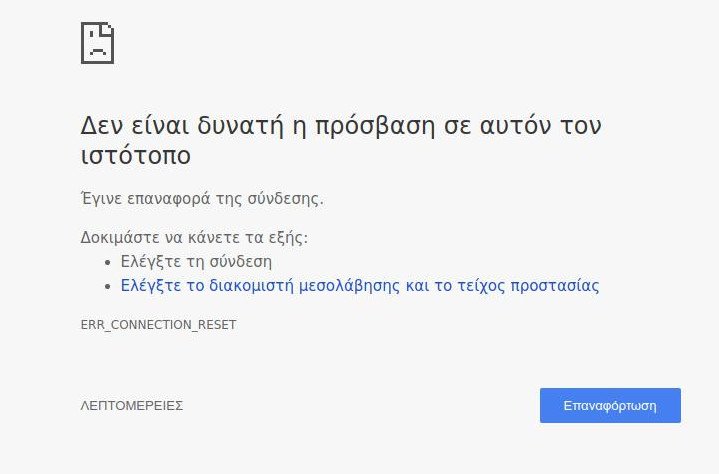Viewport: 719px width, 474px height.
Task: Click the word 'εξής:' in the suggestion line
Action: (290, 238)
